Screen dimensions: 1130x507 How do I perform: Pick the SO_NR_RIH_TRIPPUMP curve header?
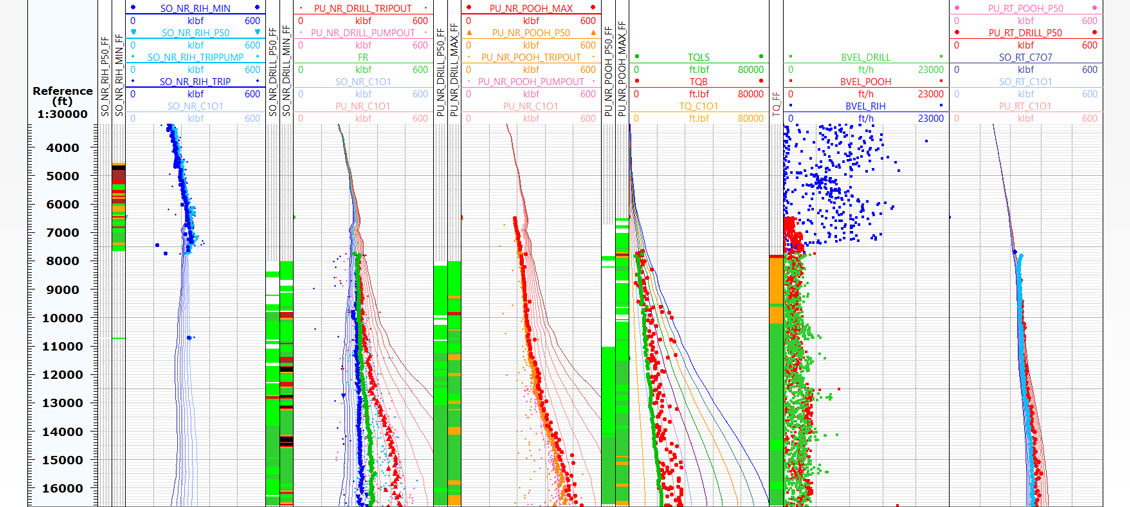tap(195, 57)
